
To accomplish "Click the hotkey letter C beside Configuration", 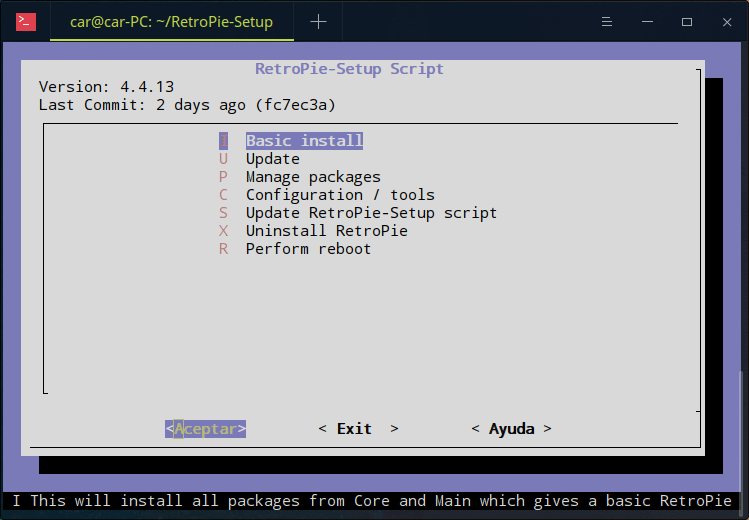I will coord(224,195).
